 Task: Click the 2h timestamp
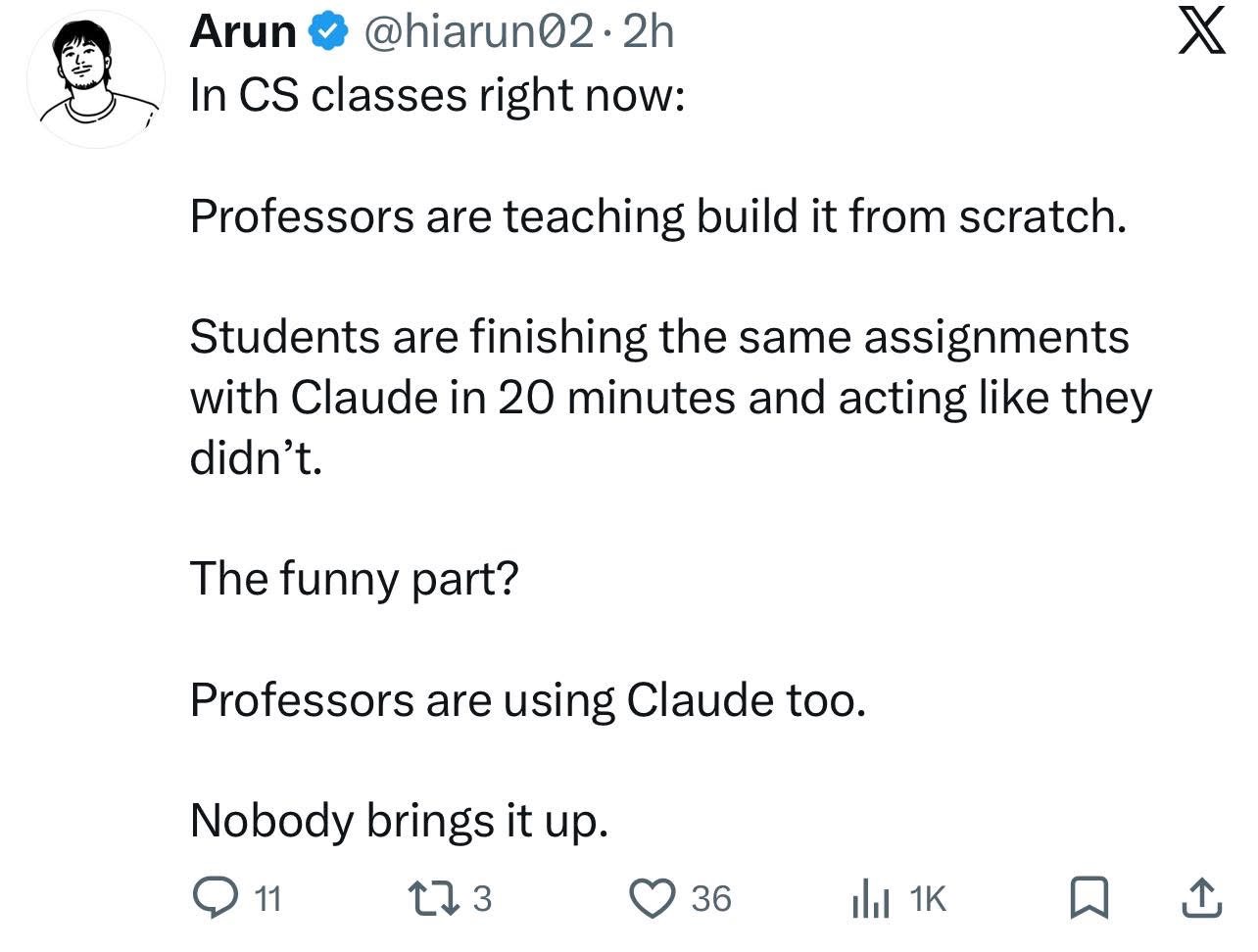tap(649, 33)
